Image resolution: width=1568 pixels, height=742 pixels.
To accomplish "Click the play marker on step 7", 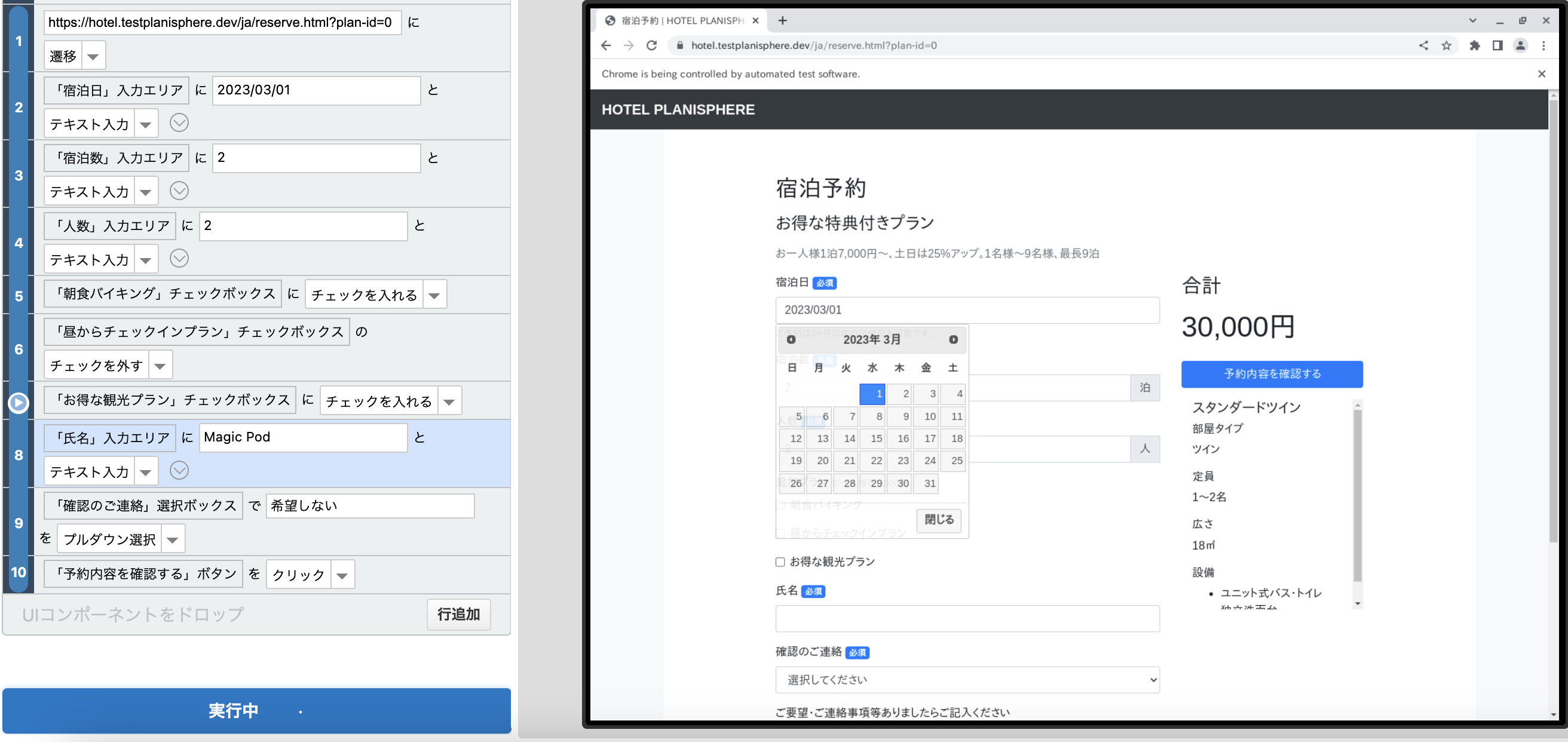I will coord(19,402).
